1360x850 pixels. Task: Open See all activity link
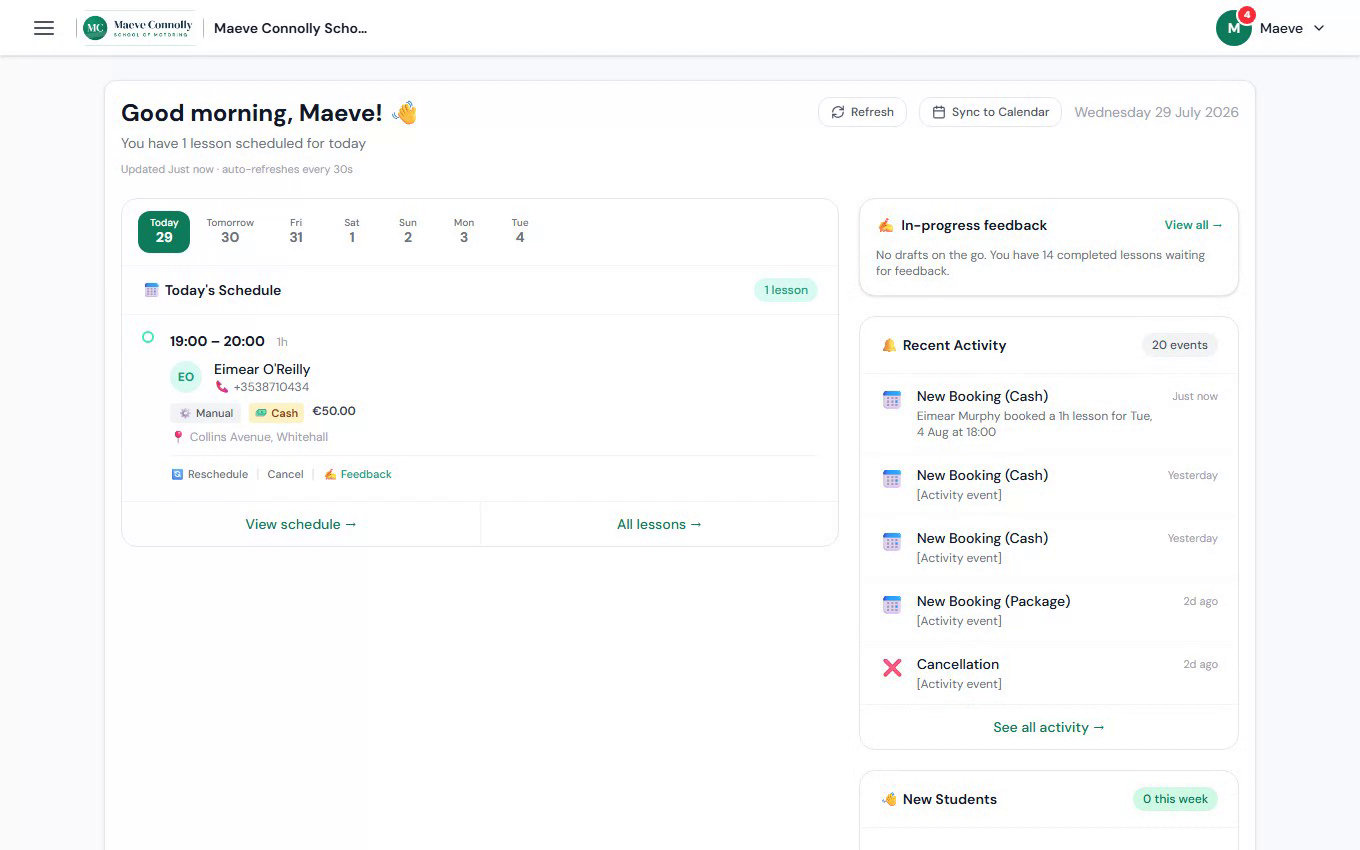click(1049, 727)
